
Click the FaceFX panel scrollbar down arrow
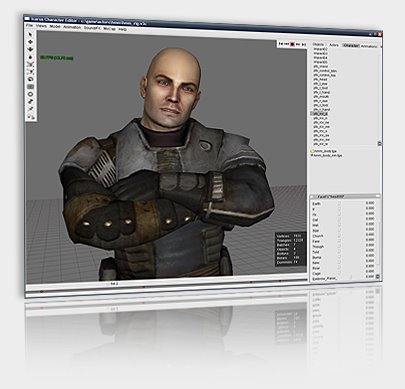378,277
